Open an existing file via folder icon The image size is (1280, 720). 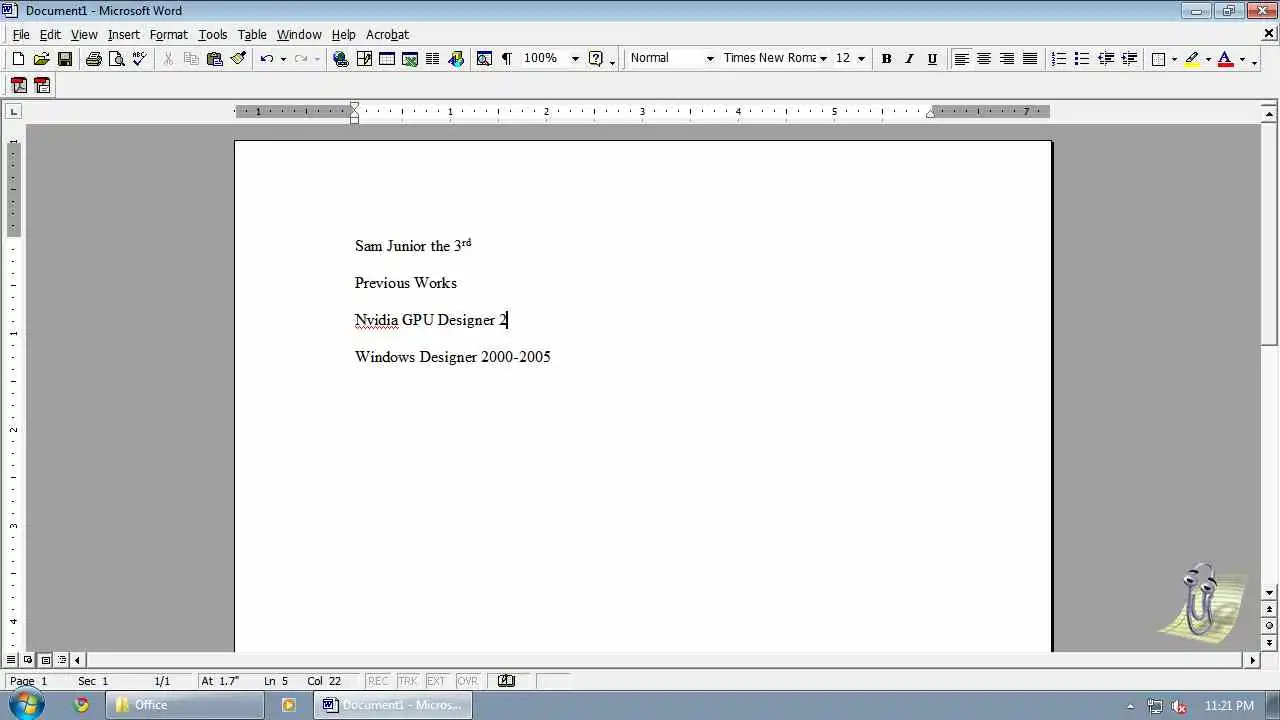41,59
